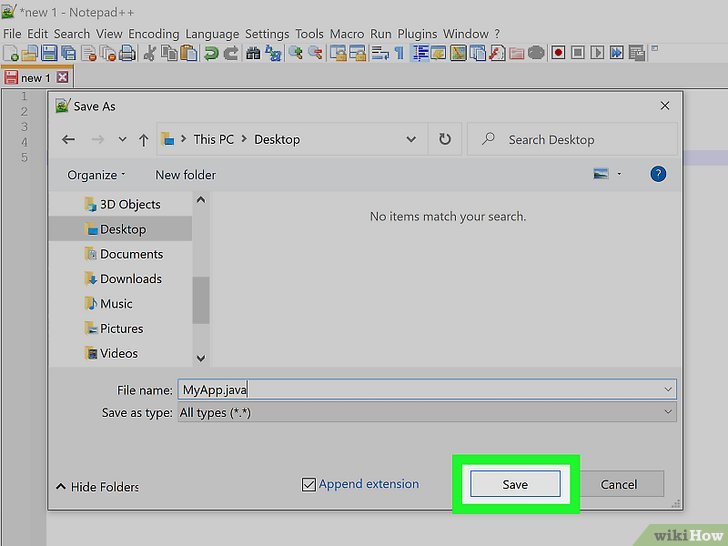
Task: Click the Run Macro Multiple Times icon
Action: 617,52
